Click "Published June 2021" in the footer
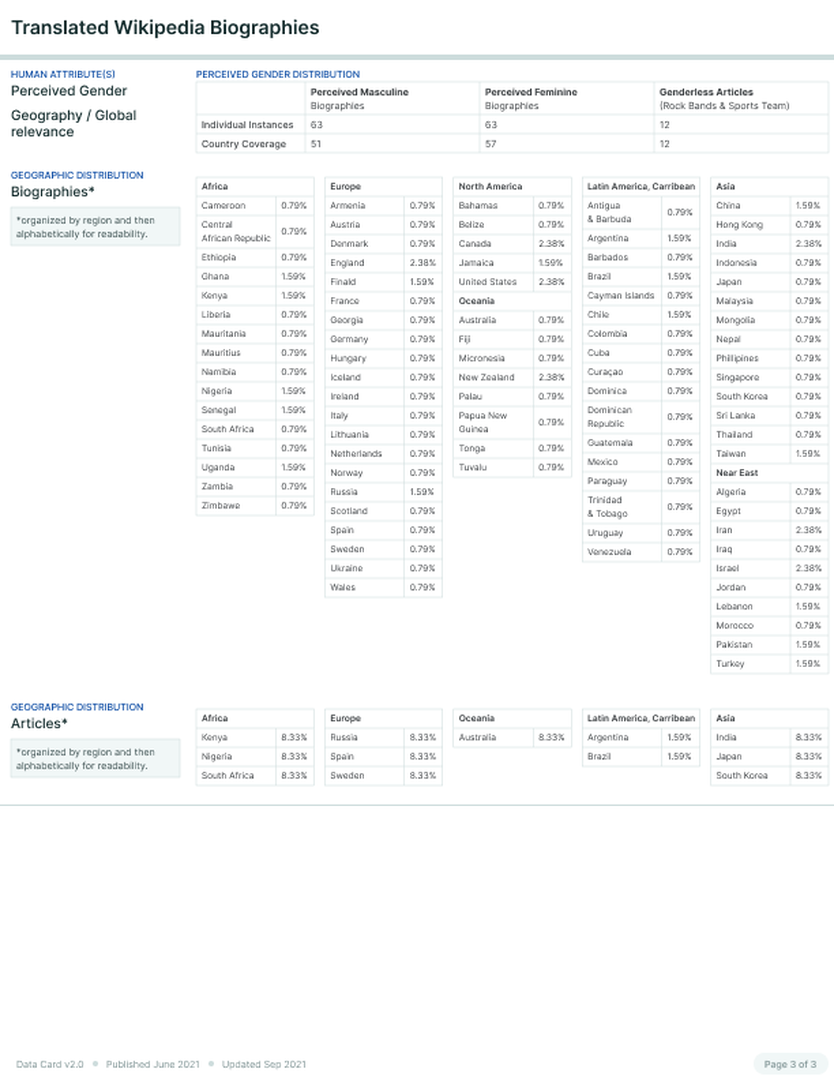The image size is (834, 1080). tap(152, 1064)
